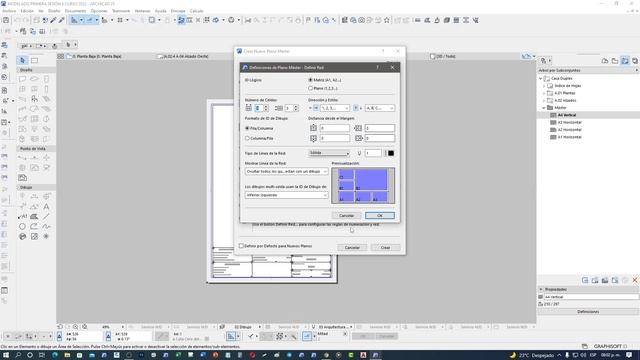This screenshot has height=360, width=640.
Task: Open Task View on the taskbar
Action: 42,355
